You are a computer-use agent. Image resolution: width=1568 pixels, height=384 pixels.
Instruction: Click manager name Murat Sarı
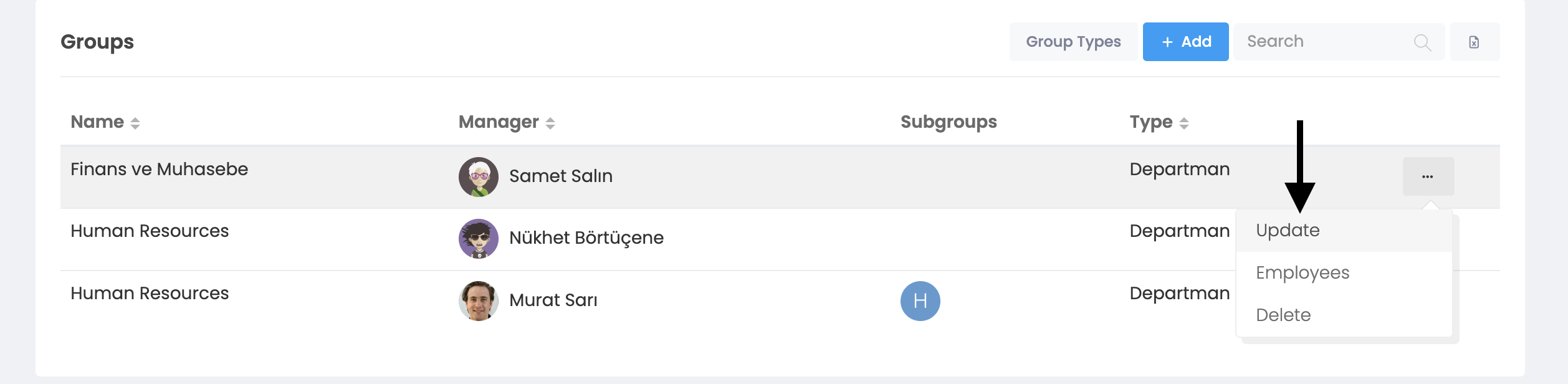[553, 300]
